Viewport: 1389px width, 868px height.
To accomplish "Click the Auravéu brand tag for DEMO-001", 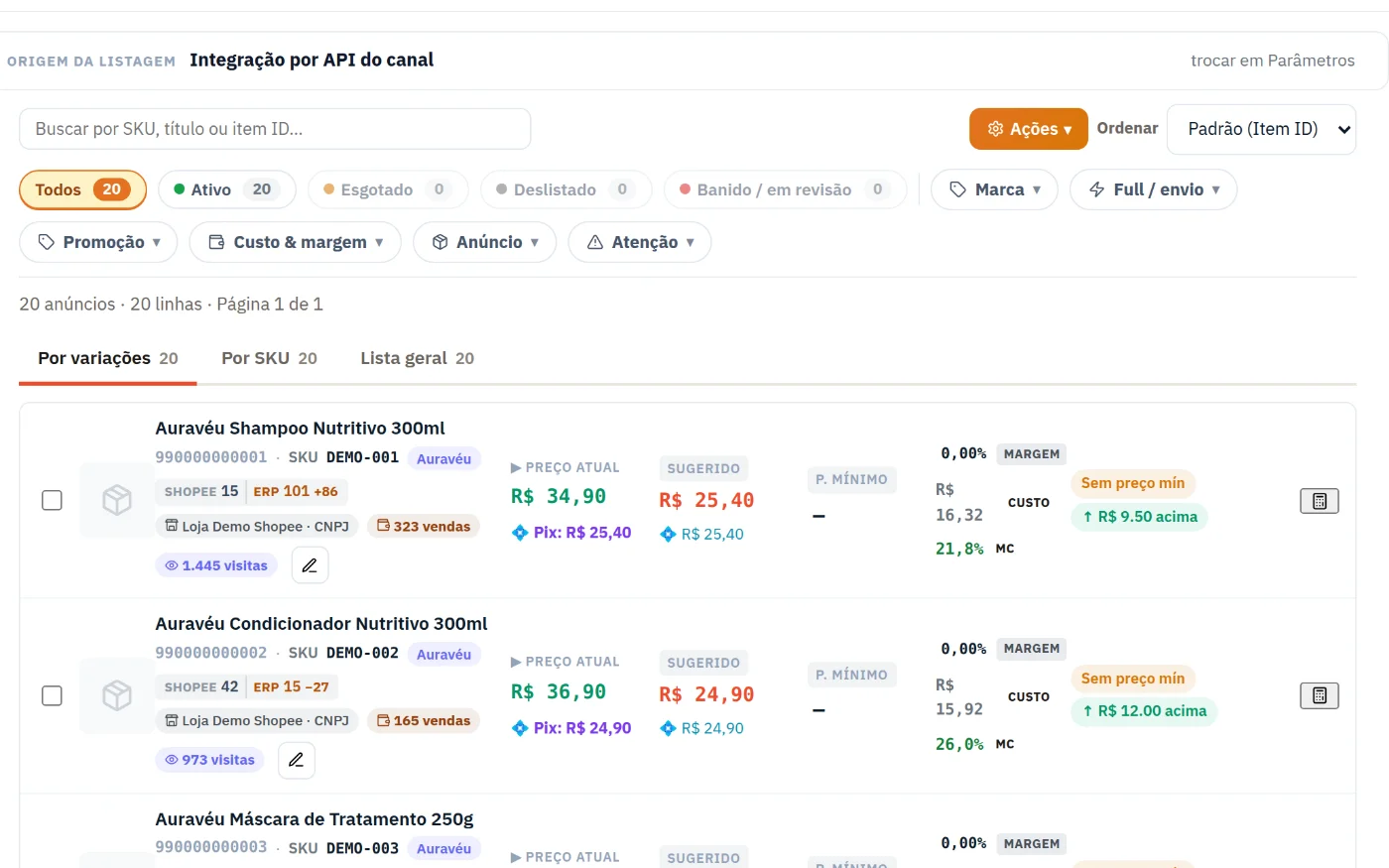I will coord(443,458).
